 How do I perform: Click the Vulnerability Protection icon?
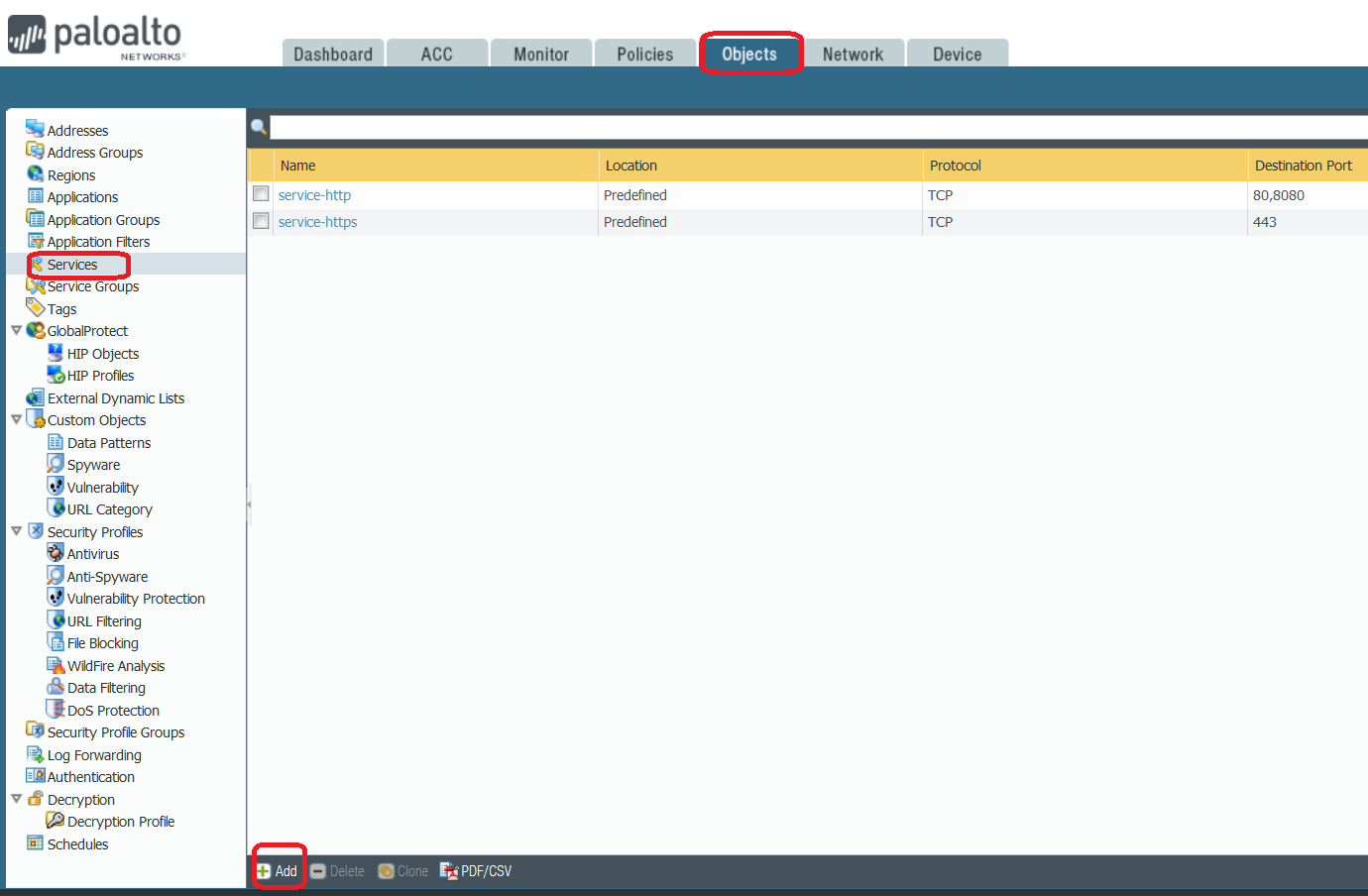tap(56, 597)
